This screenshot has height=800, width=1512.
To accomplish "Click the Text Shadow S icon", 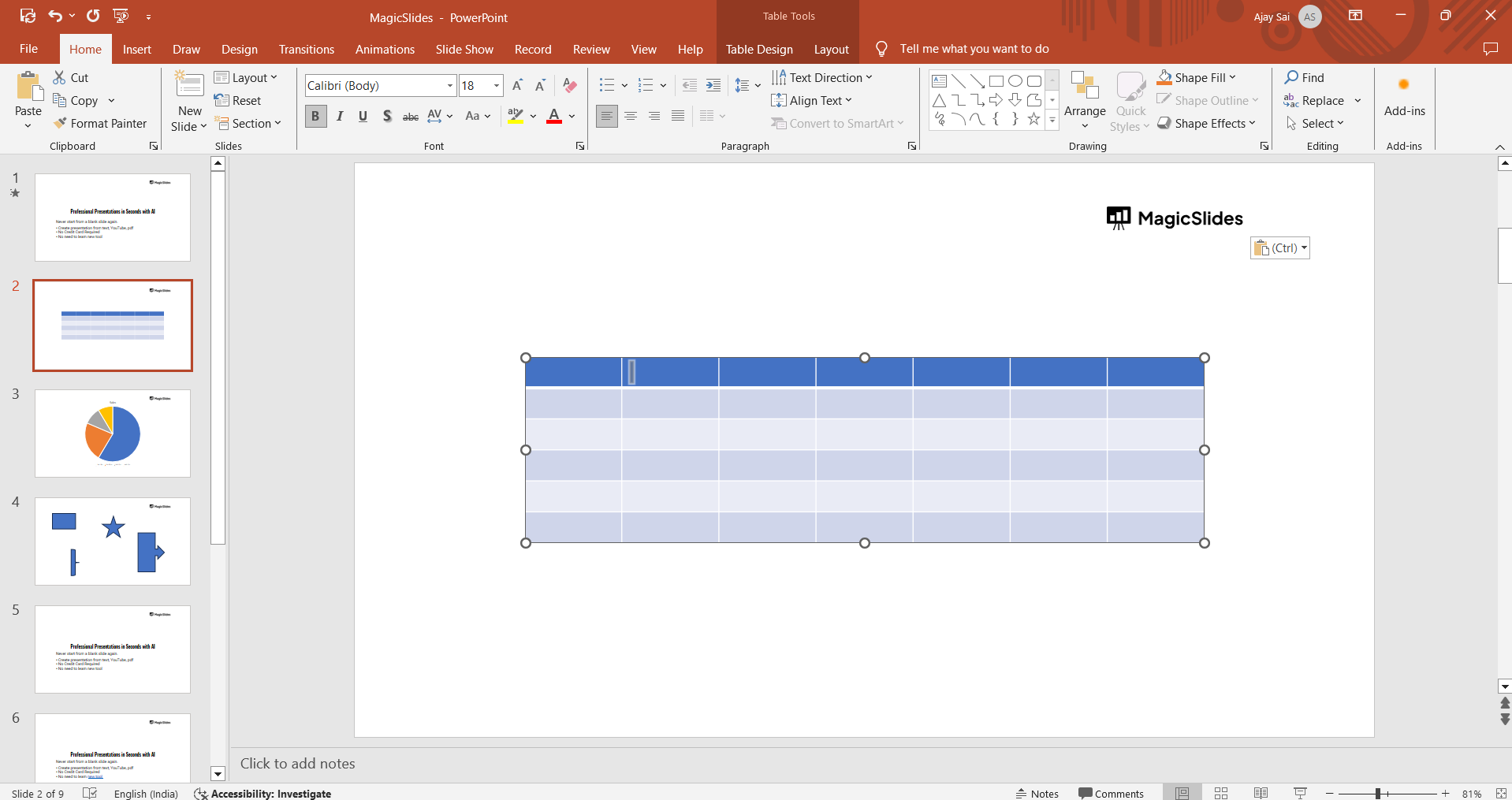I will point(386,116).
